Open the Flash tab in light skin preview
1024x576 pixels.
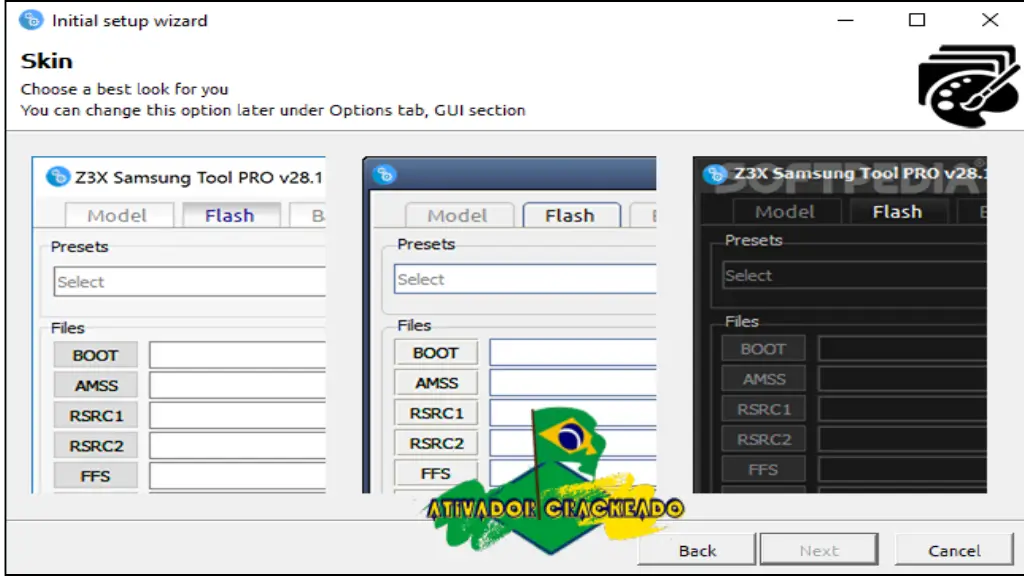[230, 215]
